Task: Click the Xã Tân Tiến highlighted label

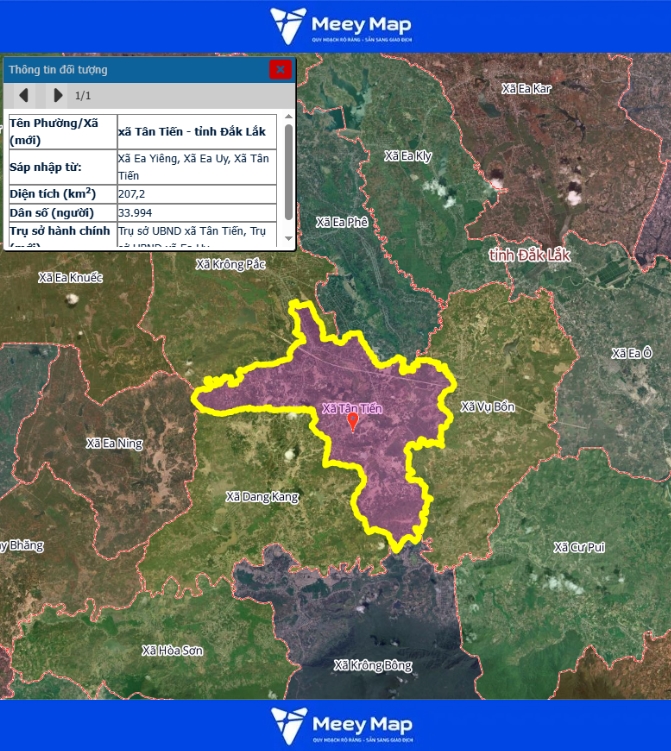Action: click(351, 408)
